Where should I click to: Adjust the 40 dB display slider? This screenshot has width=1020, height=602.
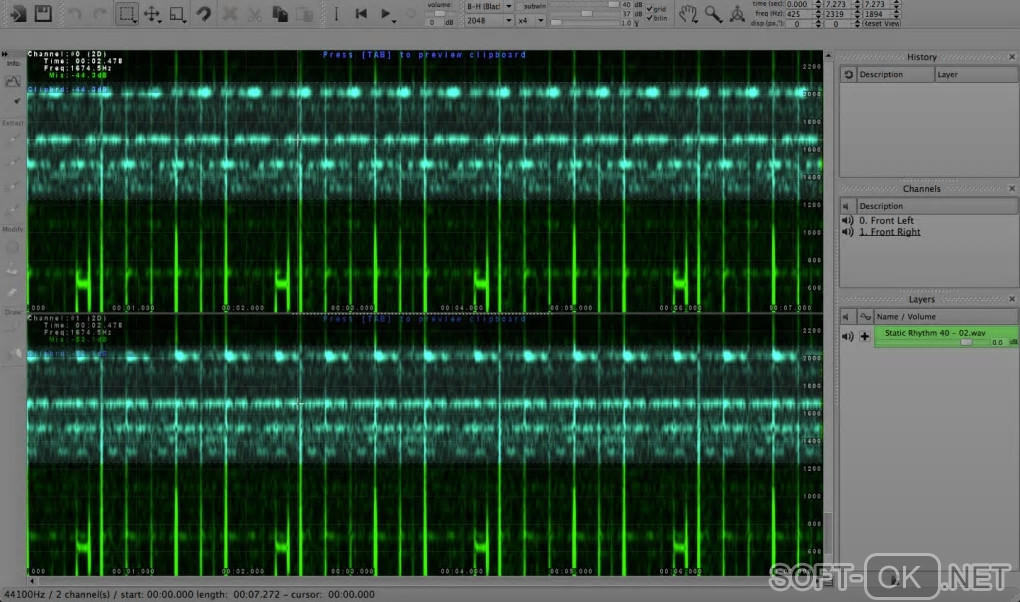tap(584, 4)
